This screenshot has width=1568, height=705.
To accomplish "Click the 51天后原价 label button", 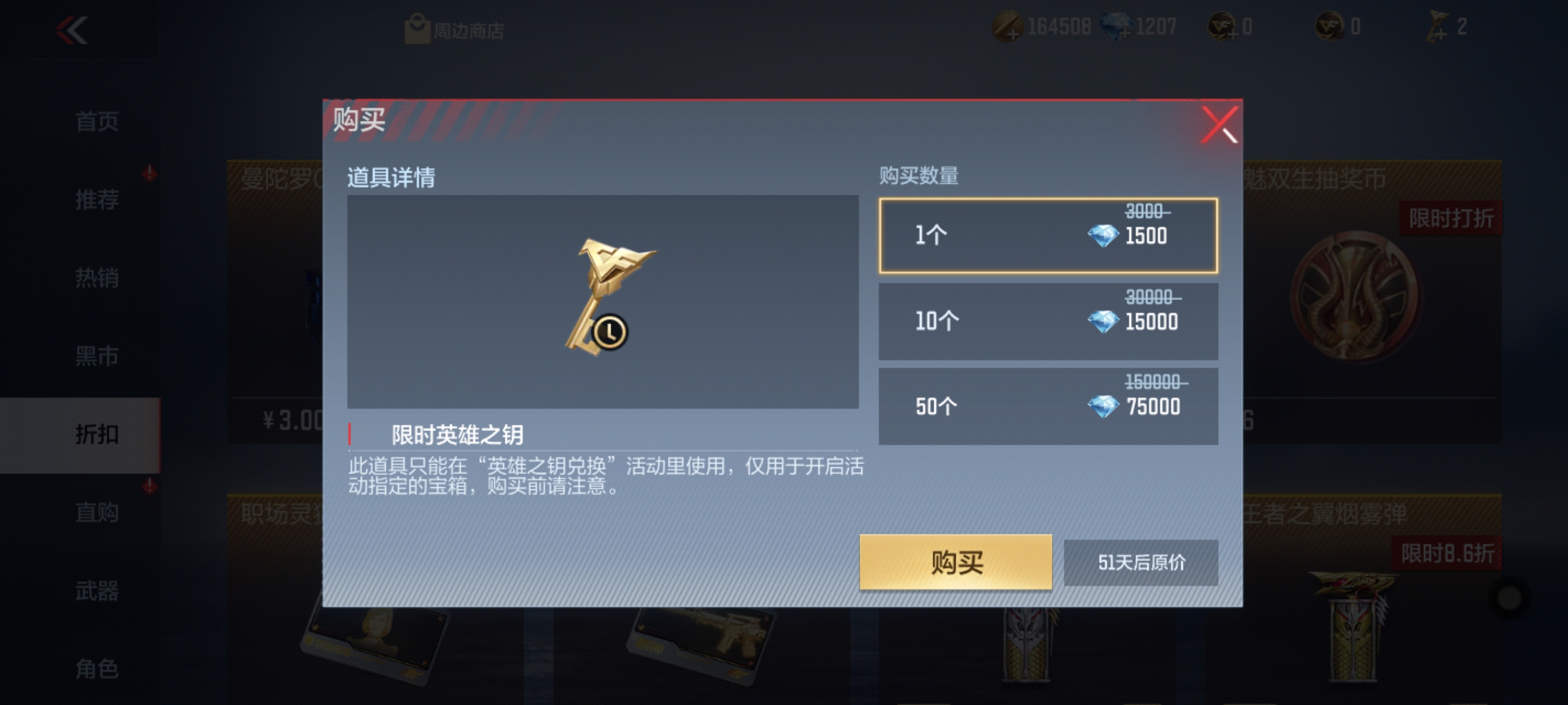I will click(x=1141, y=563).
